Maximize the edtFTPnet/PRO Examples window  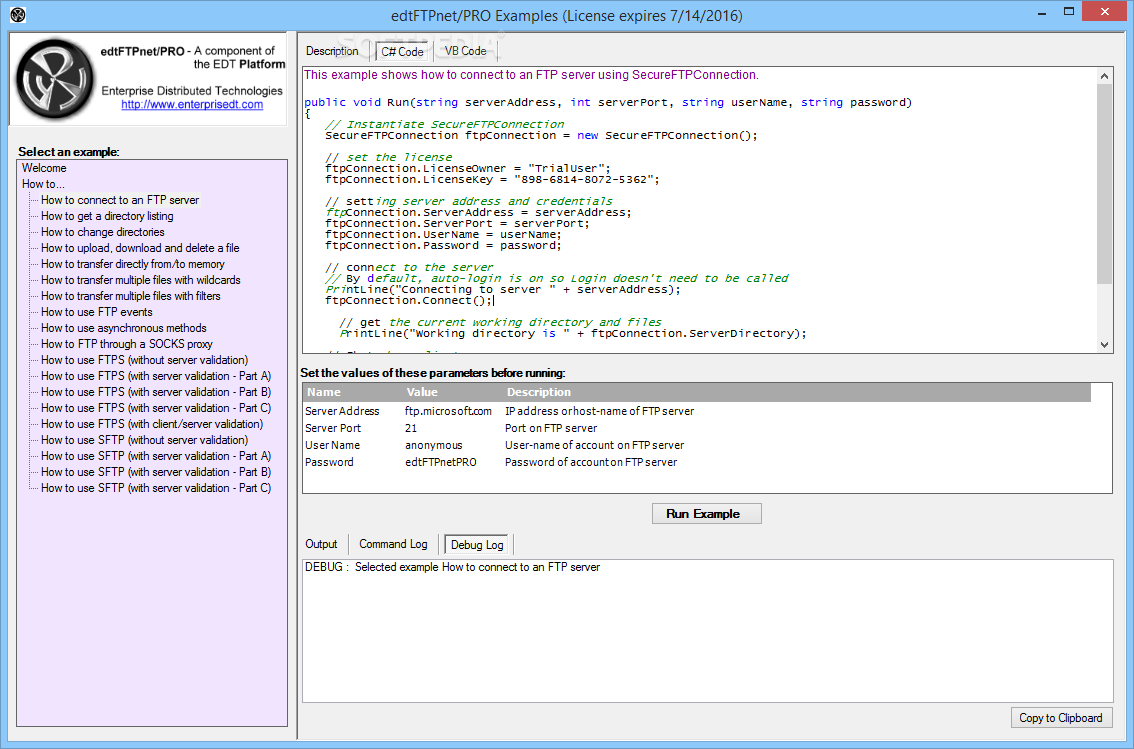pos(1069,12)
